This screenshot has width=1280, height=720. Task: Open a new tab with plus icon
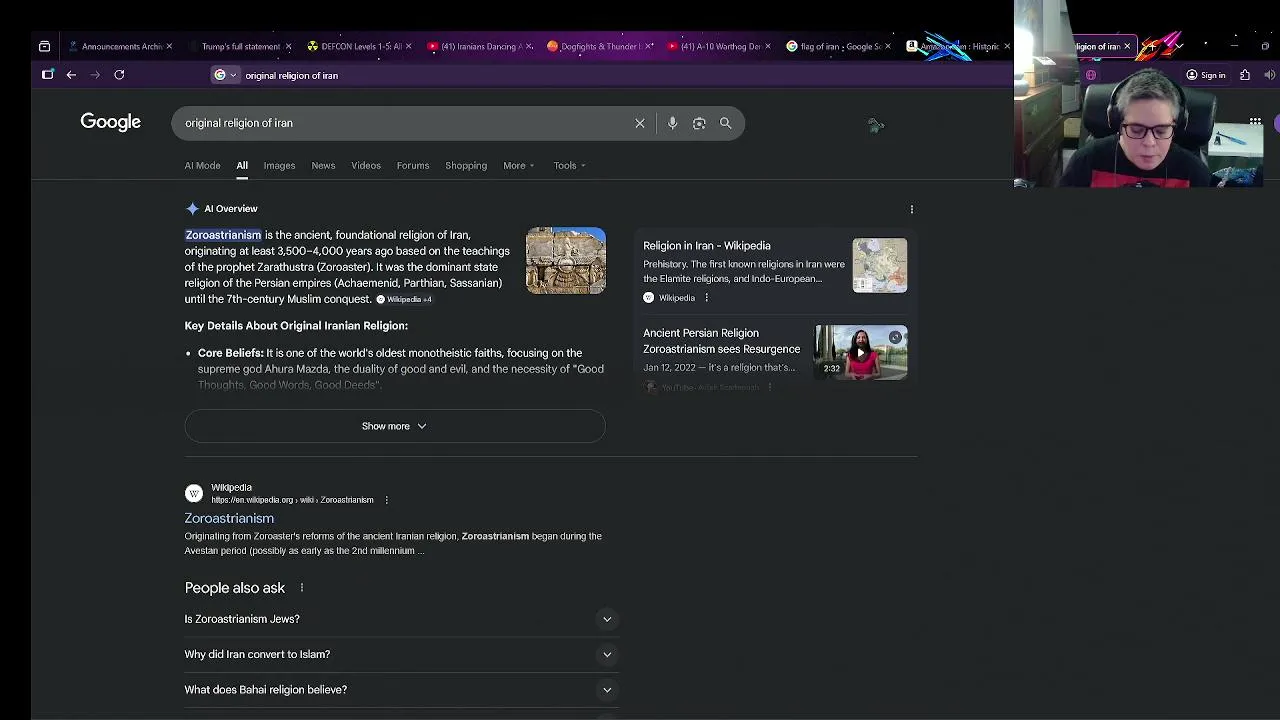click(x=1153, y=46)
